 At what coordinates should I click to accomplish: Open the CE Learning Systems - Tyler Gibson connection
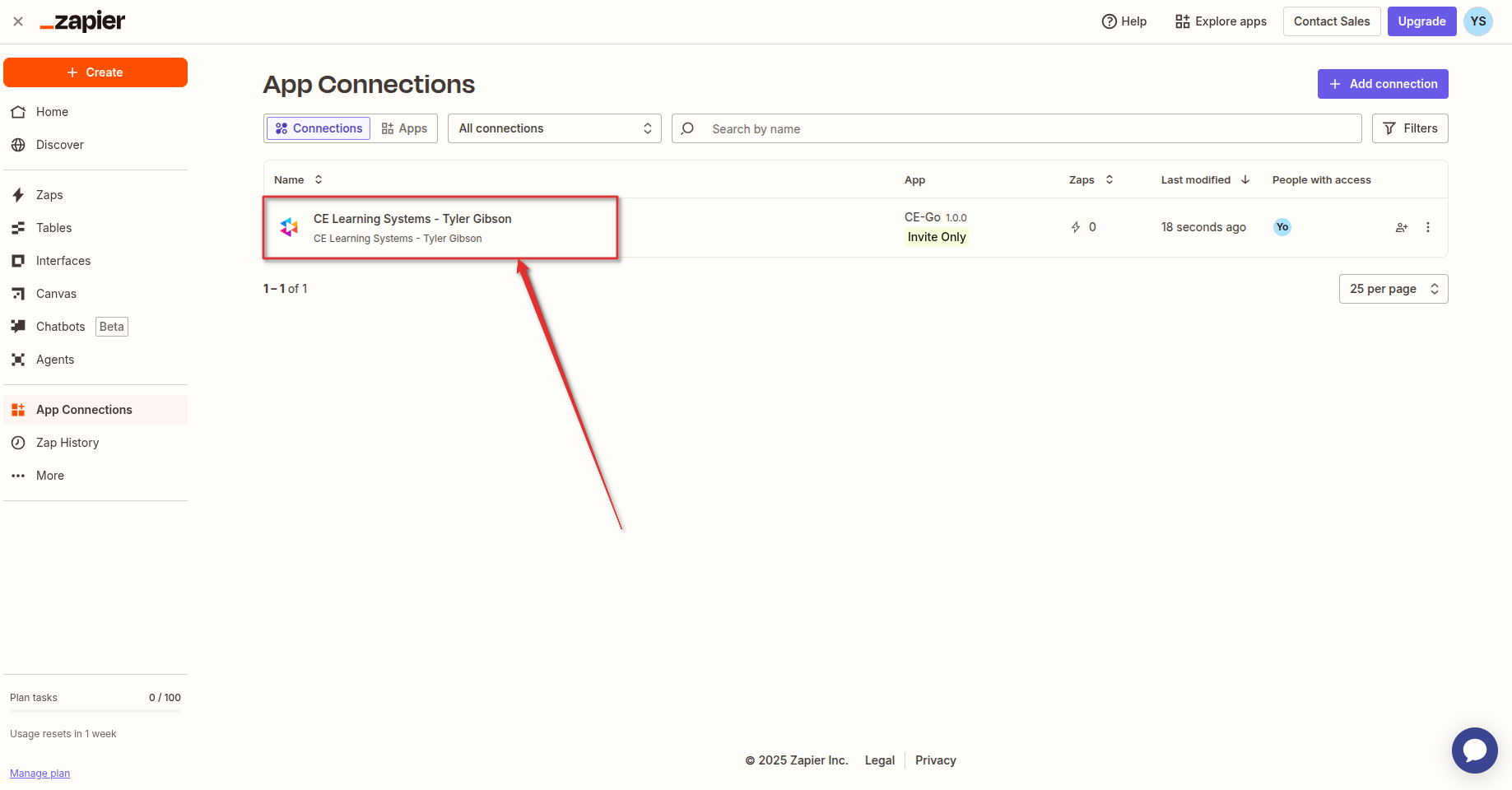412,219
